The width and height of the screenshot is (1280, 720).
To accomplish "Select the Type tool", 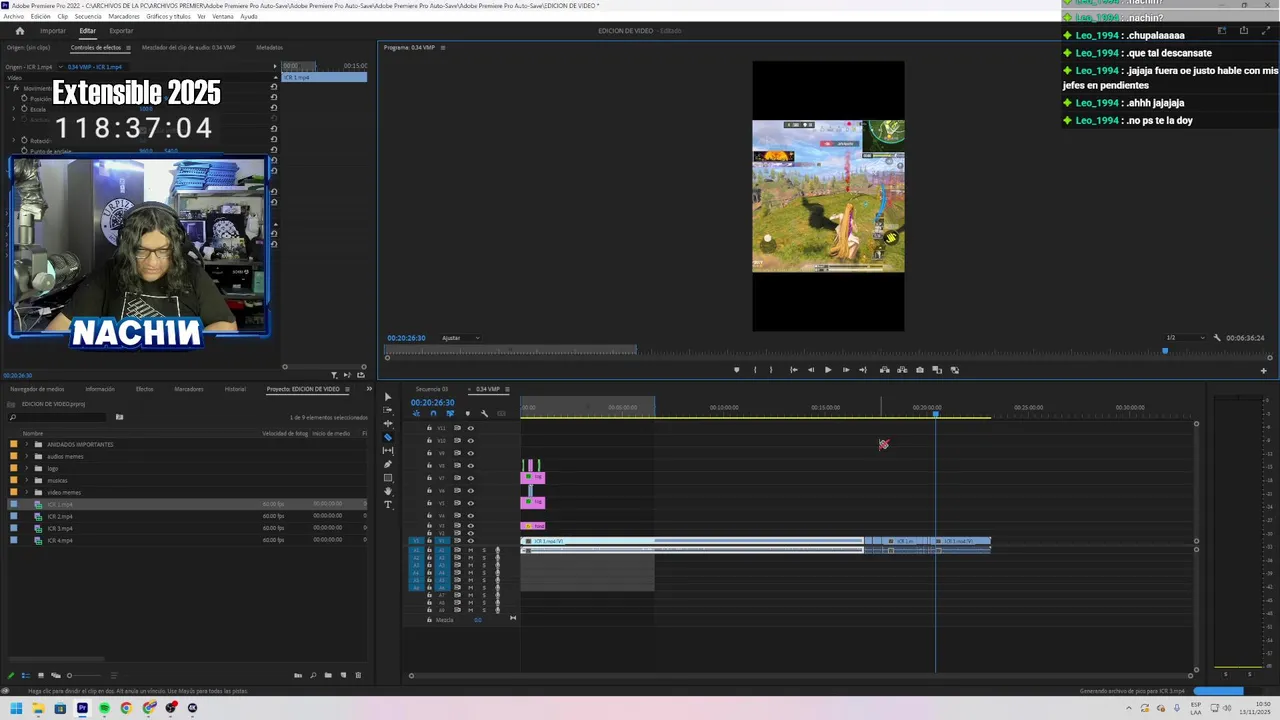I will (x=388, y=505).
